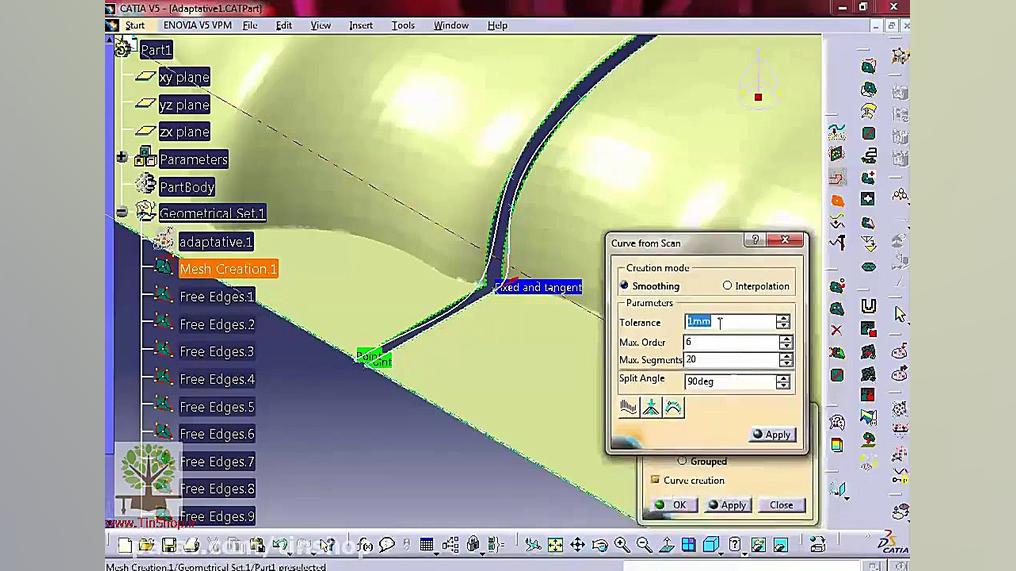Screen dimensions: 1016x571
Task: Select PartBody in the tree
Action: [x=187, y=187]
